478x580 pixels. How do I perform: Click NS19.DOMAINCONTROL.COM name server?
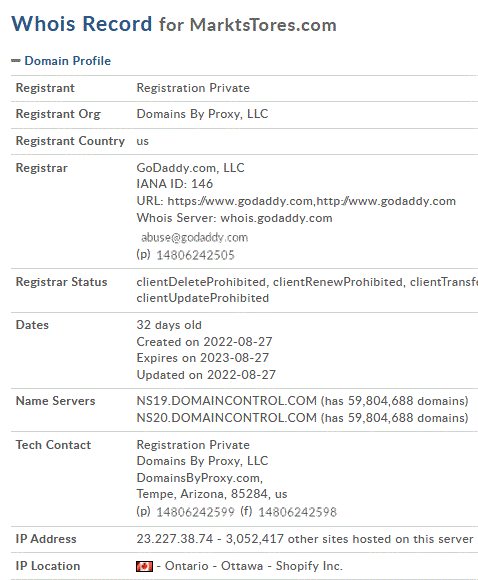(227, 401)
